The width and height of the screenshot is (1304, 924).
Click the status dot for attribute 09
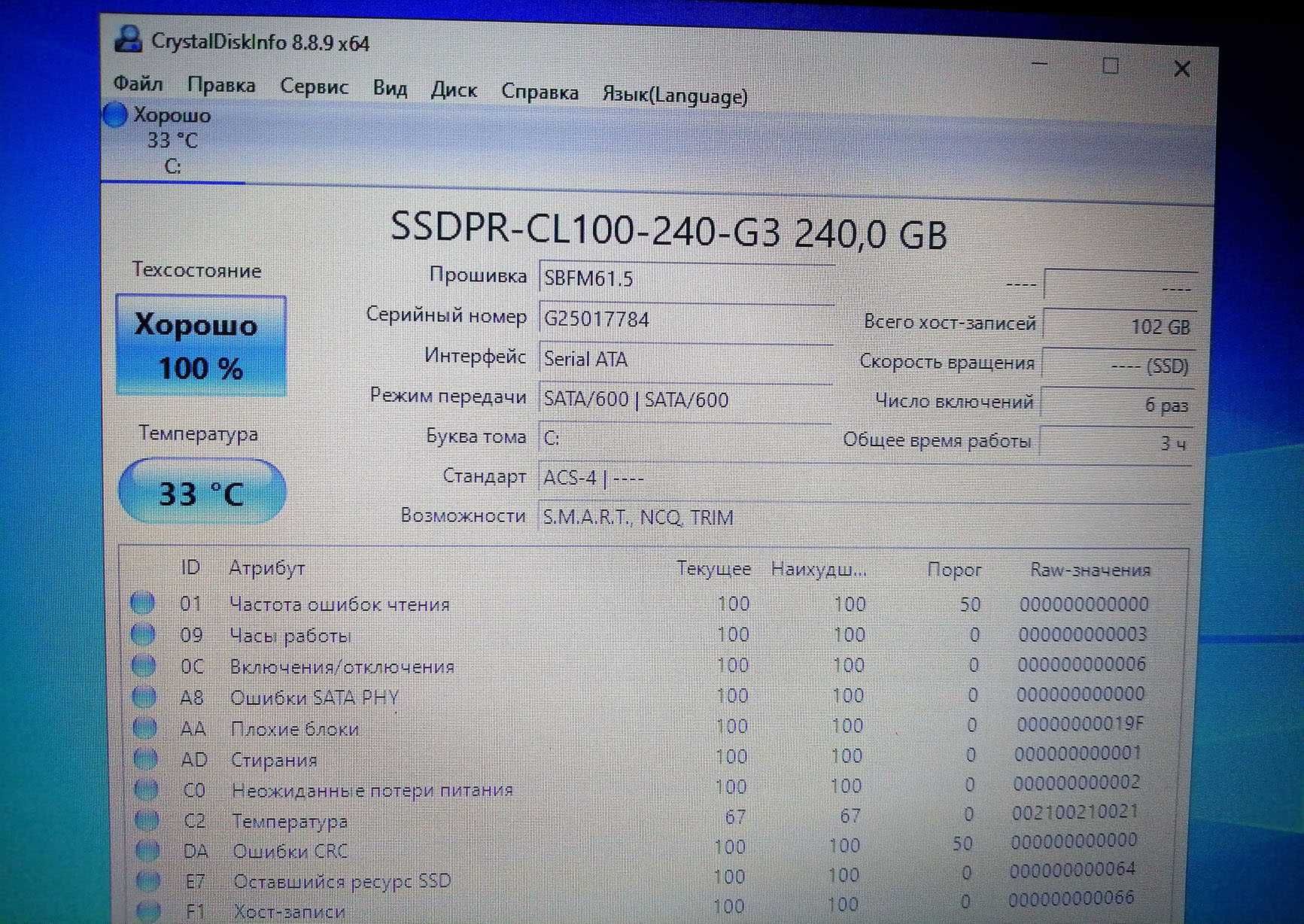(x=143, y=634)
